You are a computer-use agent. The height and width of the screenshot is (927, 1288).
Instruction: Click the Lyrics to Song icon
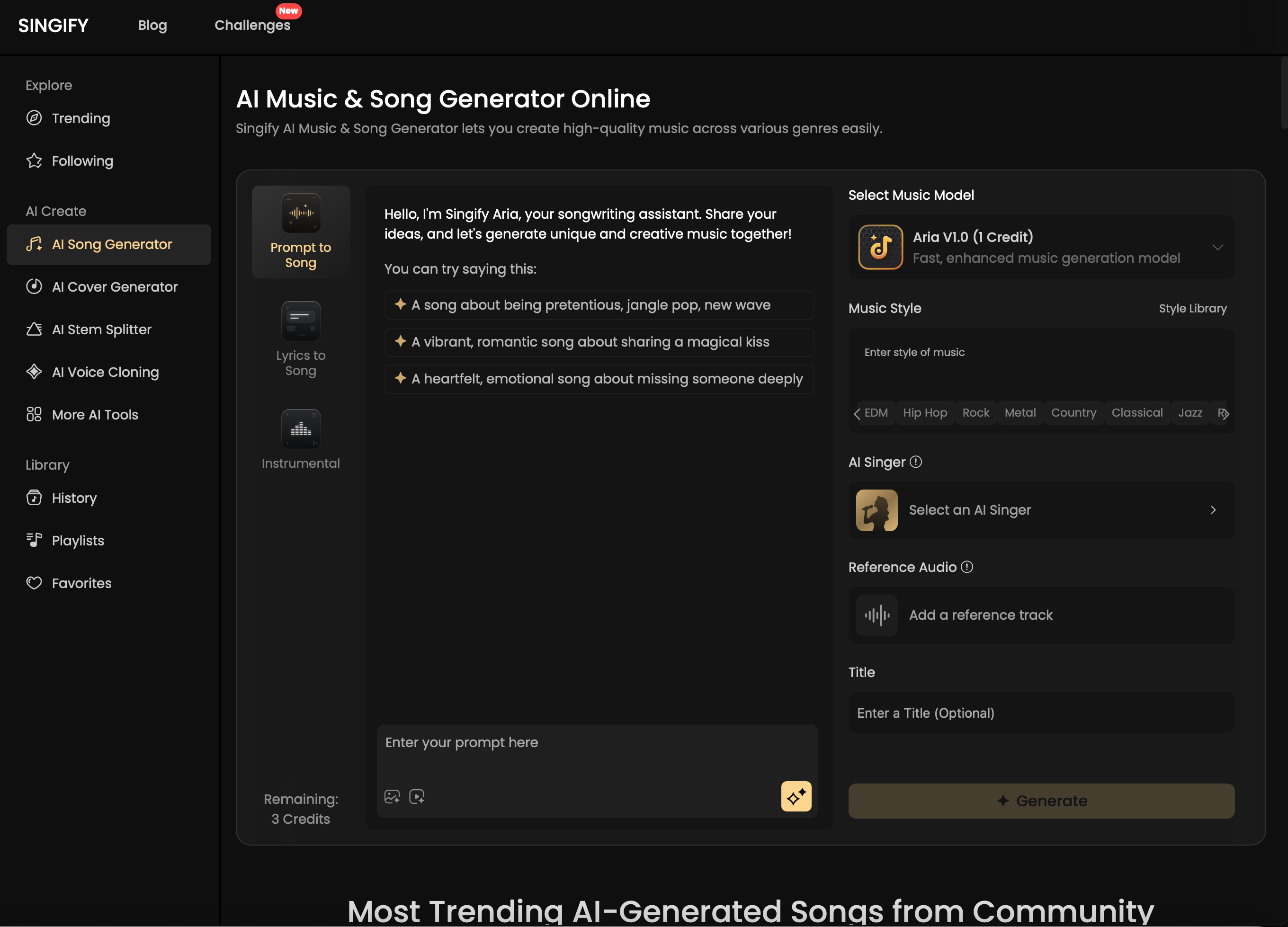(x=301, y=321)
